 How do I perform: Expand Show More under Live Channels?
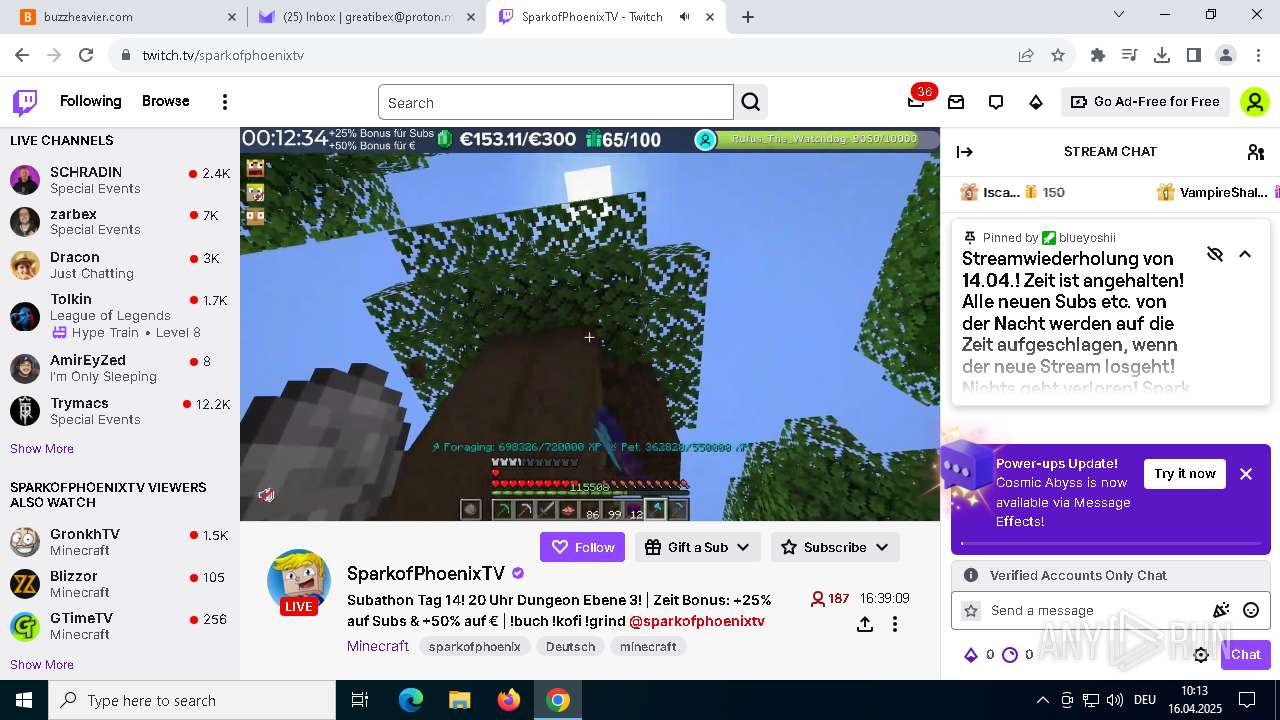pos(42,449)
